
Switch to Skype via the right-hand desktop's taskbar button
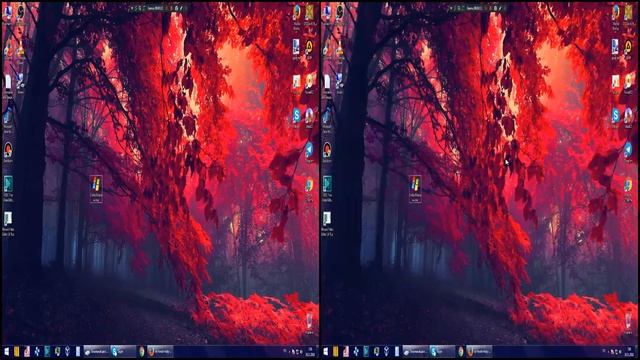tap(442, 351)
